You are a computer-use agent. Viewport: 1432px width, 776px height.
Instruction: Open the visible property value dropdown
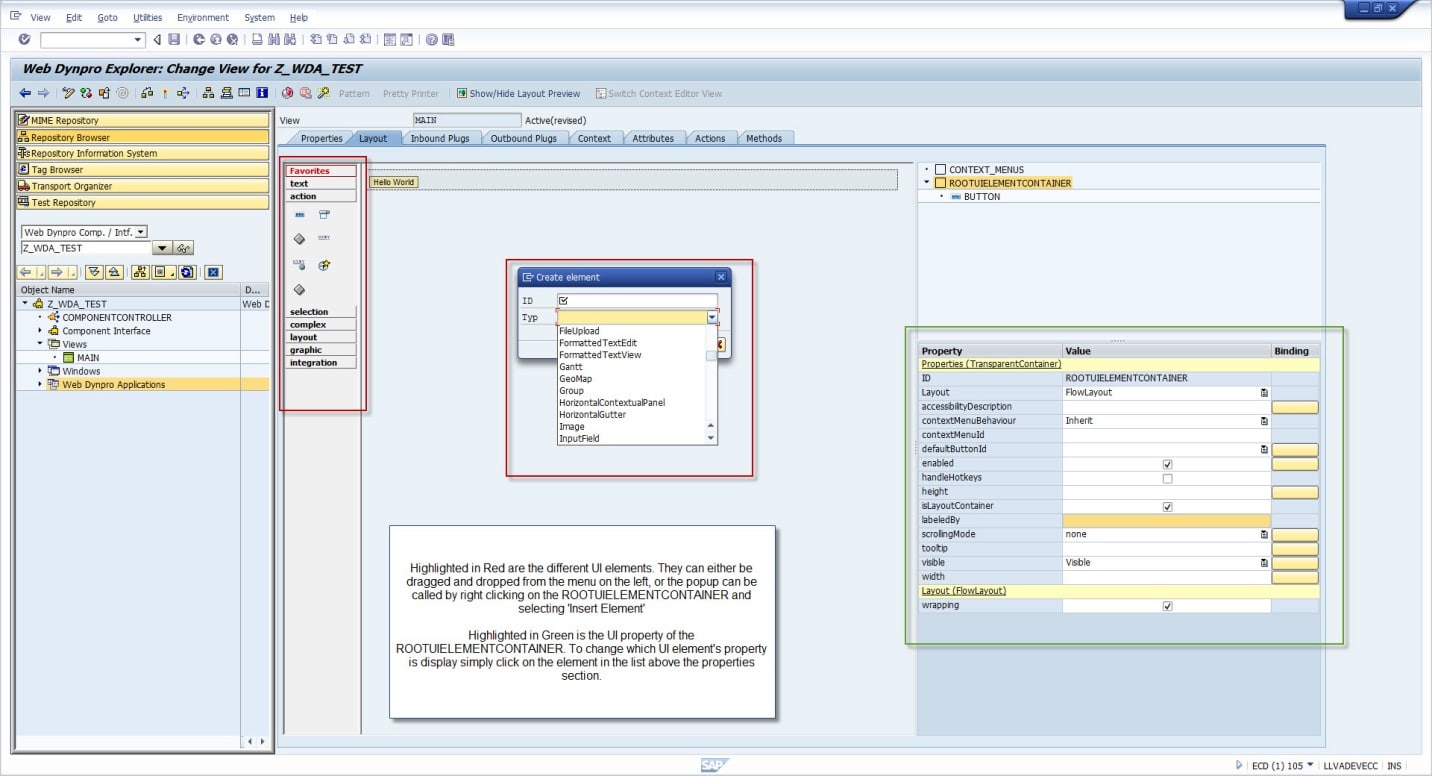1264,563
